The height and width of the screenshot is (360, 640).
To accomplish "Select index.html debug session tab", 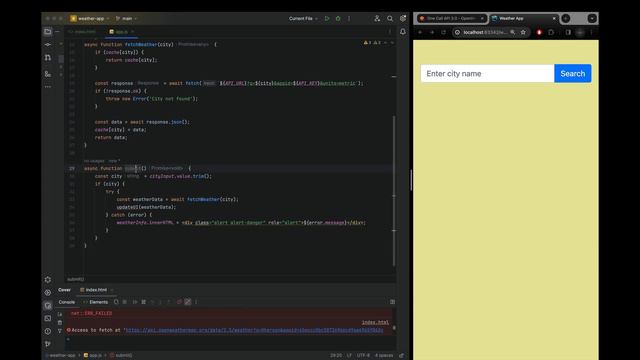I will [x=96, y=290].
